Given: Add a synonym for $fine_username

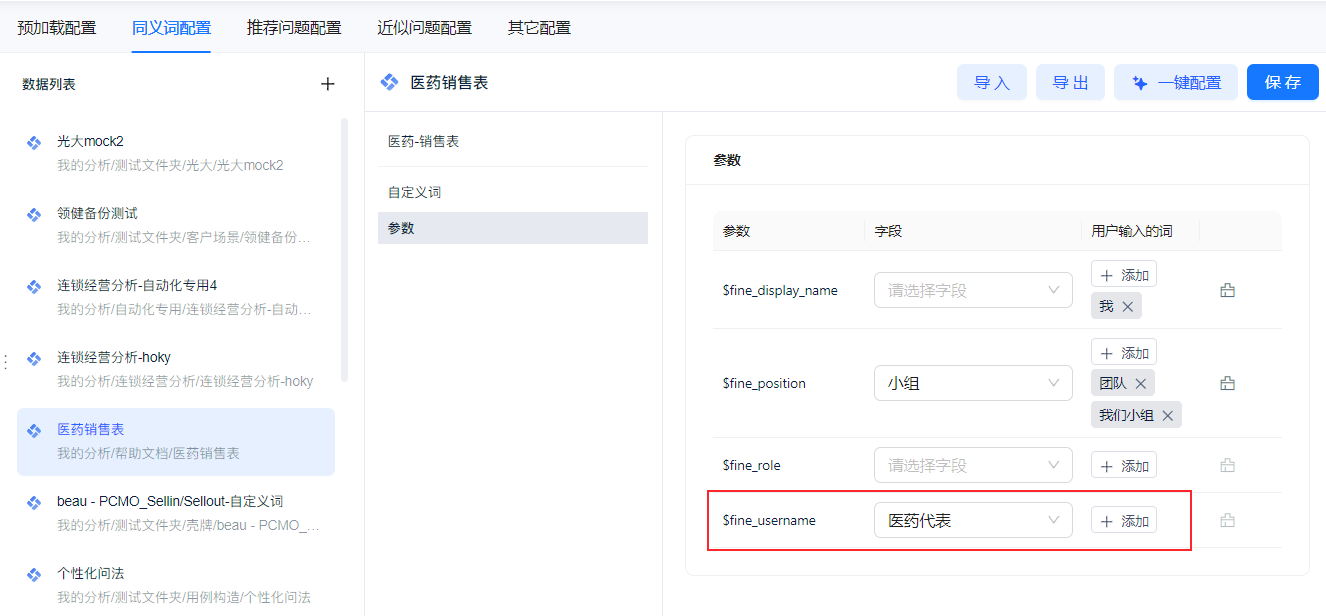Looking at the screenshot, I should pyautogui.click(x=1124, y=520).
